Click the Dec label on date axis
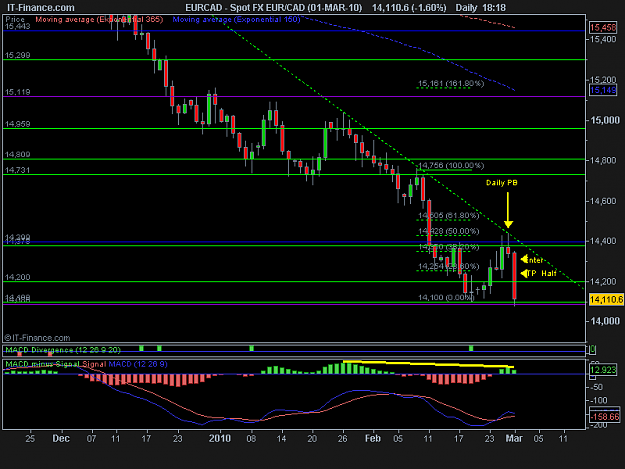 (61, 439)
